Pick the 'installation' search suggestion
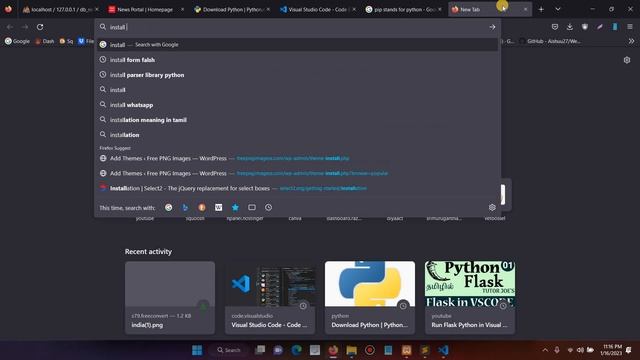The width and height of the screenshot is (640, 360). [297, 135]
